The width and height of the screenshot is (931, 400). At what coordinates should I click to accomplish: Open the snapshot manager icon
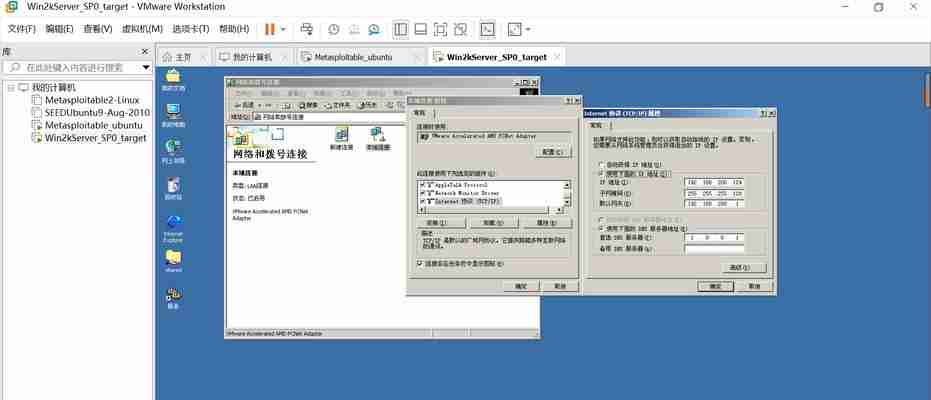pyautogui.click(x=373, y=29)
